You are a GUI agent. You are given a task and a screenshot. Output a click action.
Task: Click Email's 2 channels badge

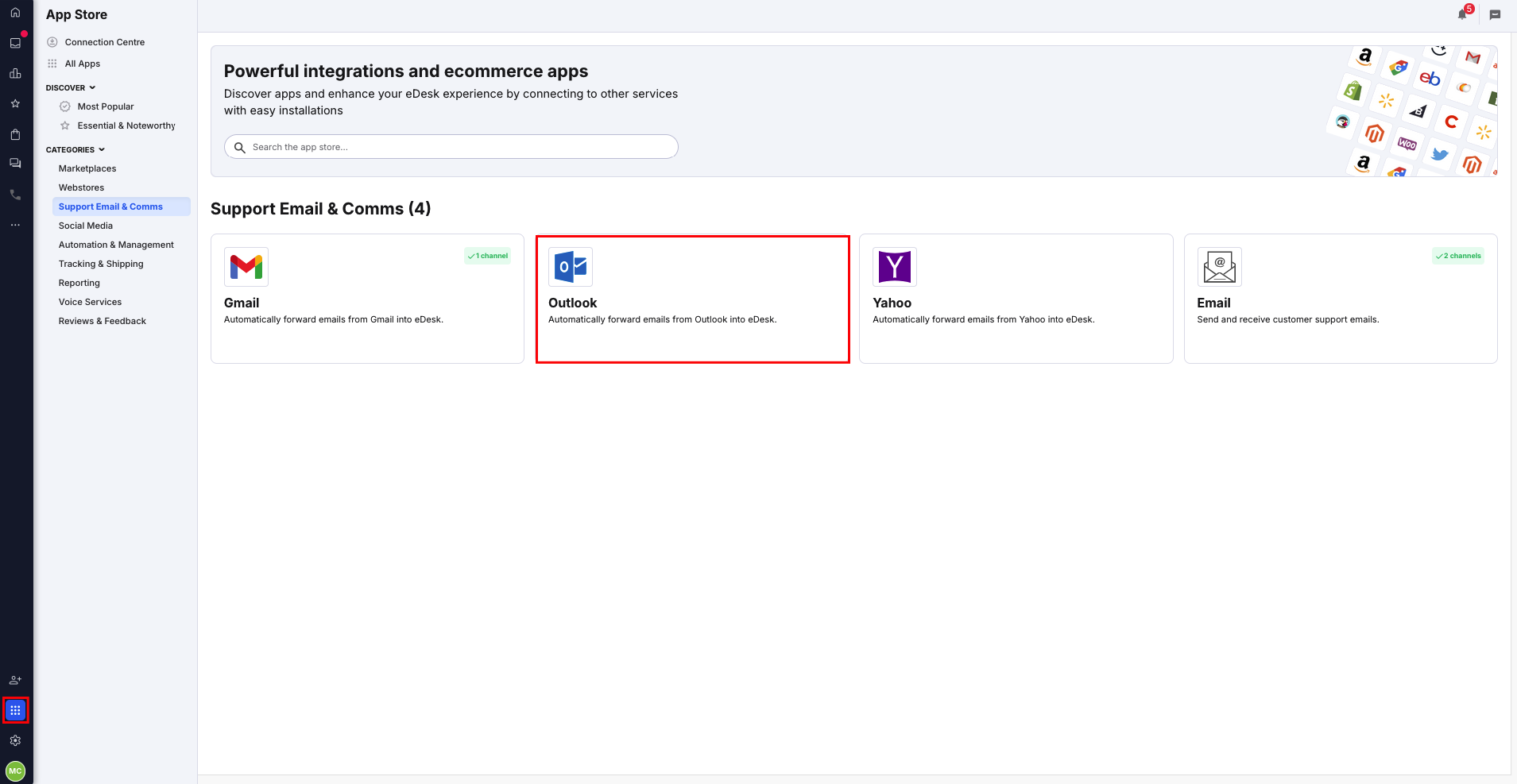tap(1458, 256)
